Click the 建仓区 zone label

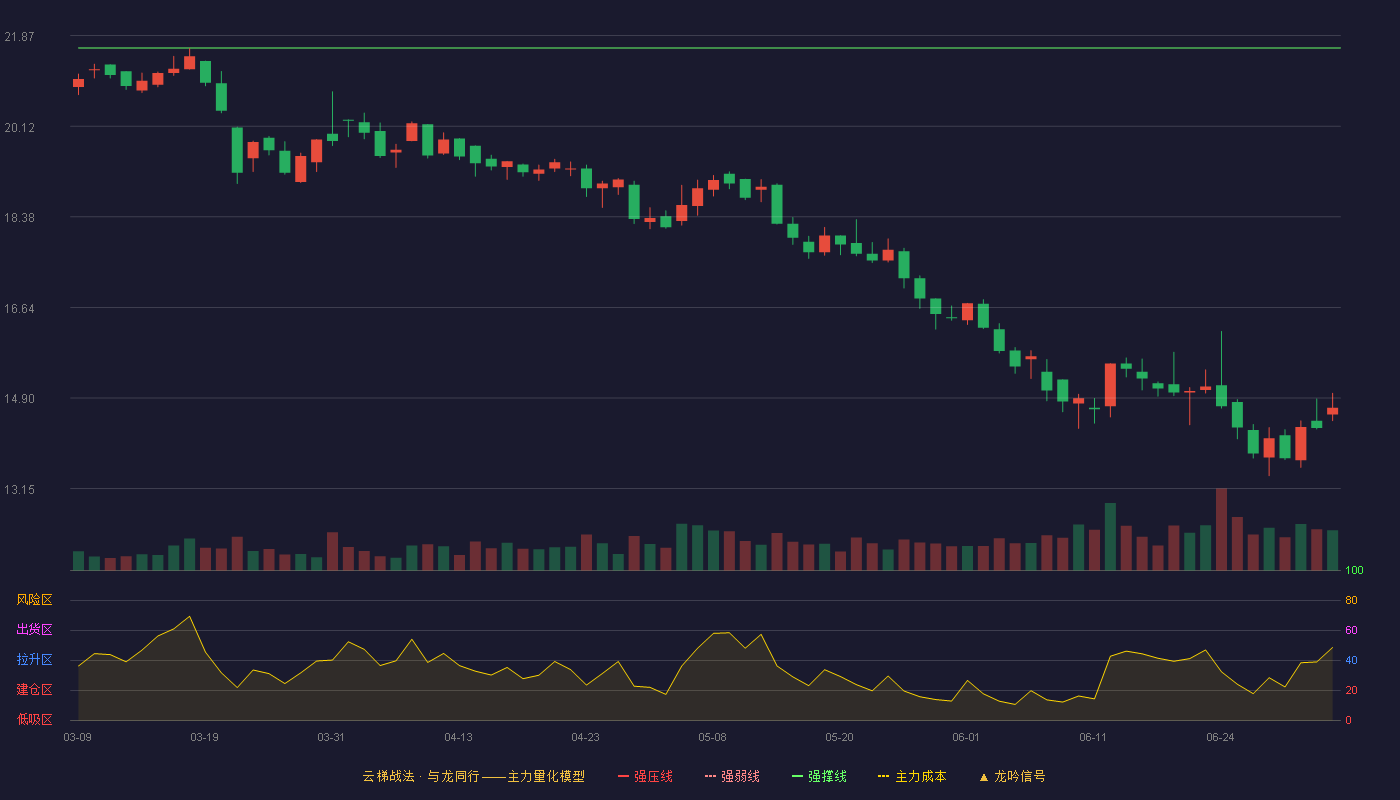[x=34, y=690]
